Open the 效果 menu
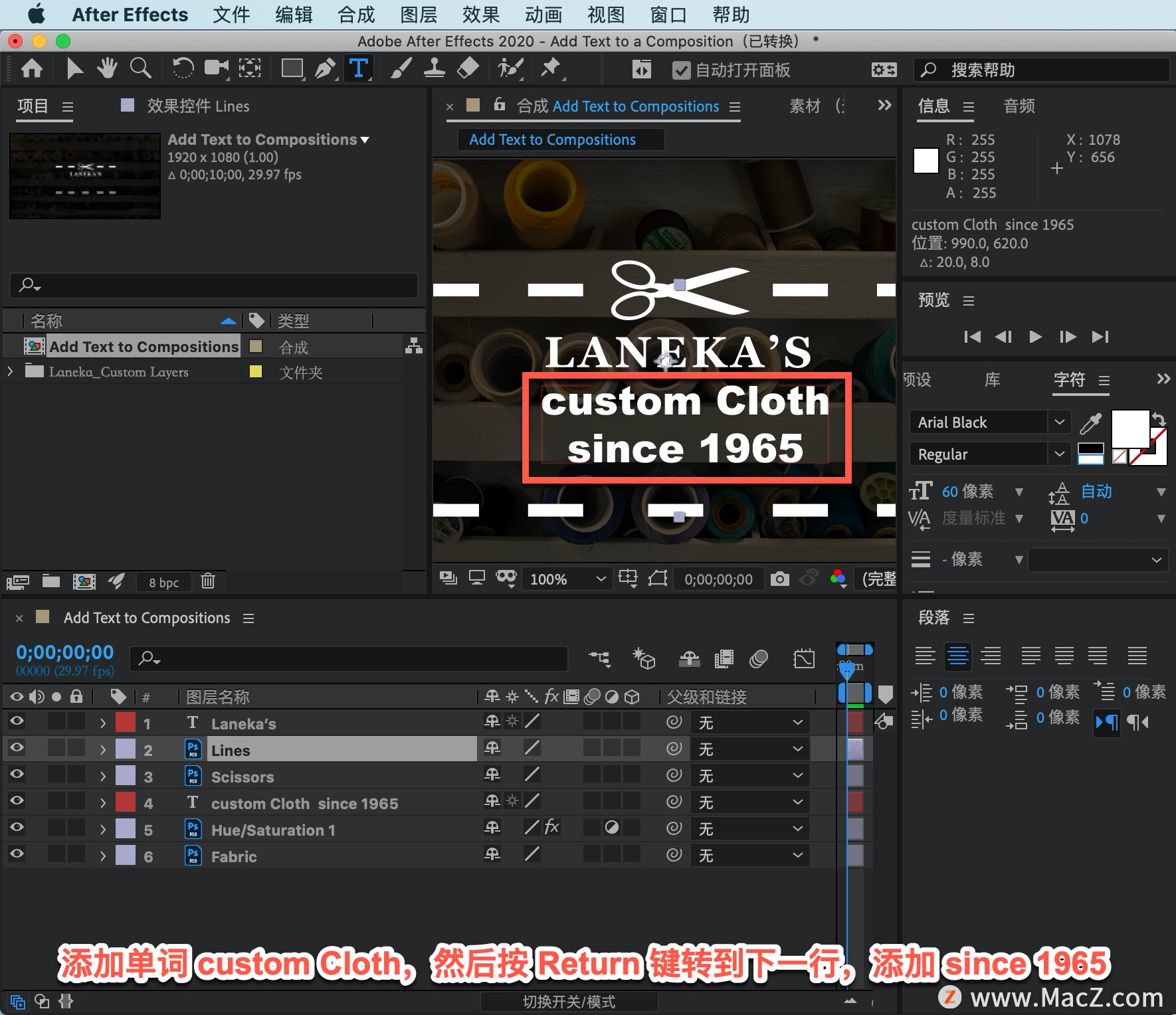 click(481, 15)
